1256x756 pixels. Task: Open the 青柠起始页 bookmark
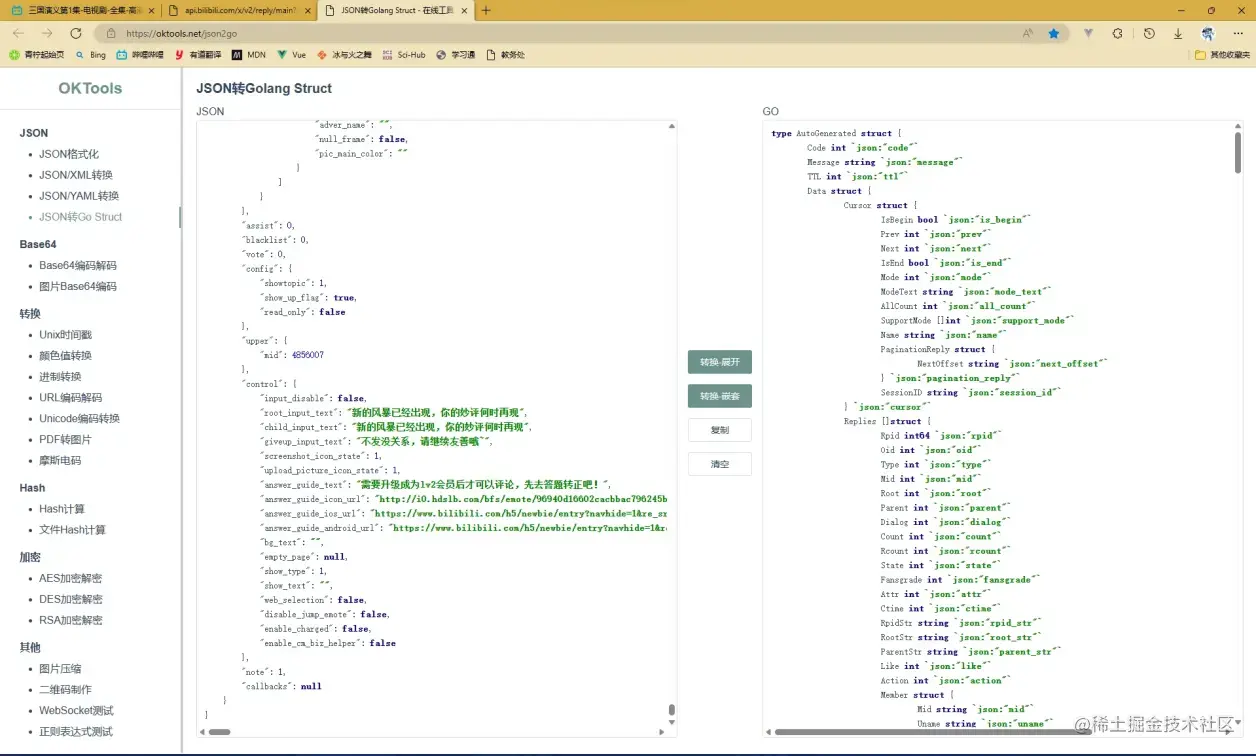37,55
